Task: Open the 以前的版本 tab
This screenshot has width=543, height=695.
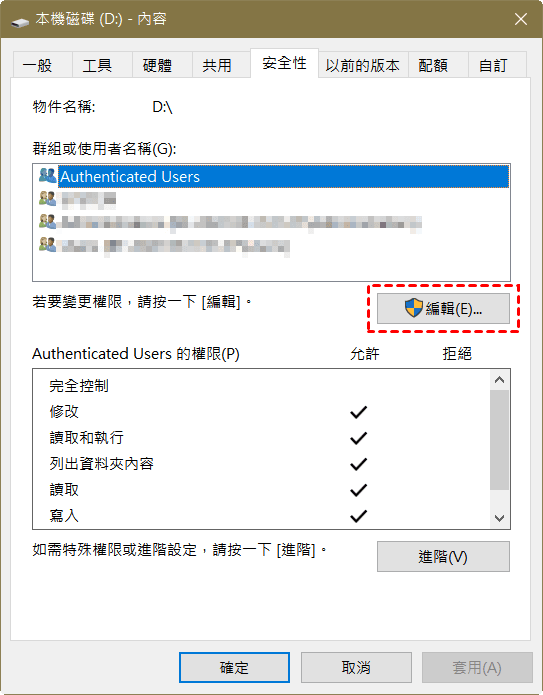Action: [363, 65]
